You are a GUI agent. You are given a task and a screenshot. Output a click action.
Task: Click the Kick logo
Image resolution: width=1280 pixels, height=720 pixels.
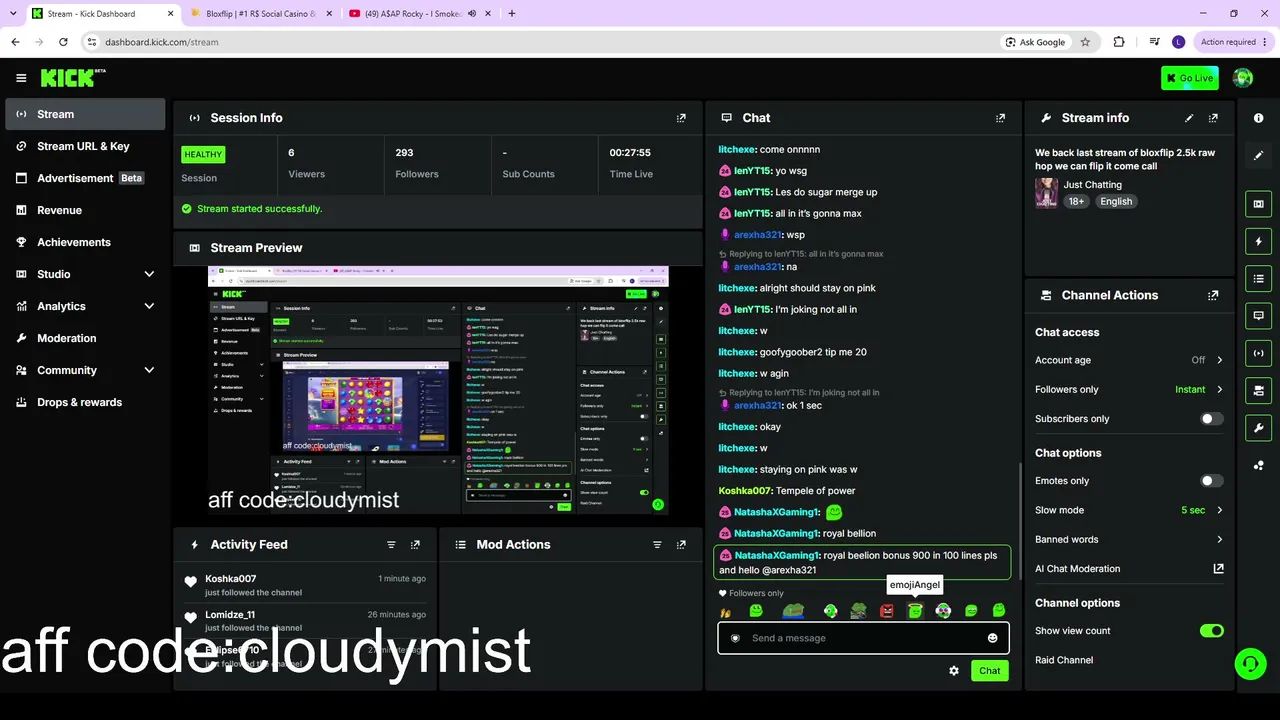(x=73, y=78)
